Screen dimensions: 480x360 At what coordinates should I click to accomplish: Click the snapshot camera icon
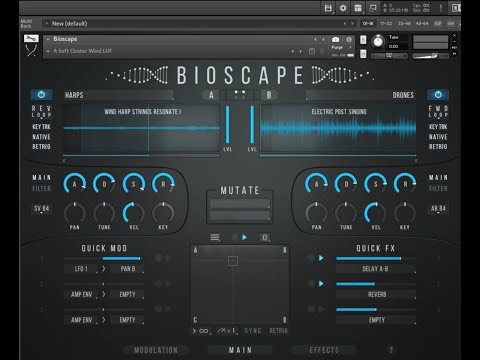(335, 39)
